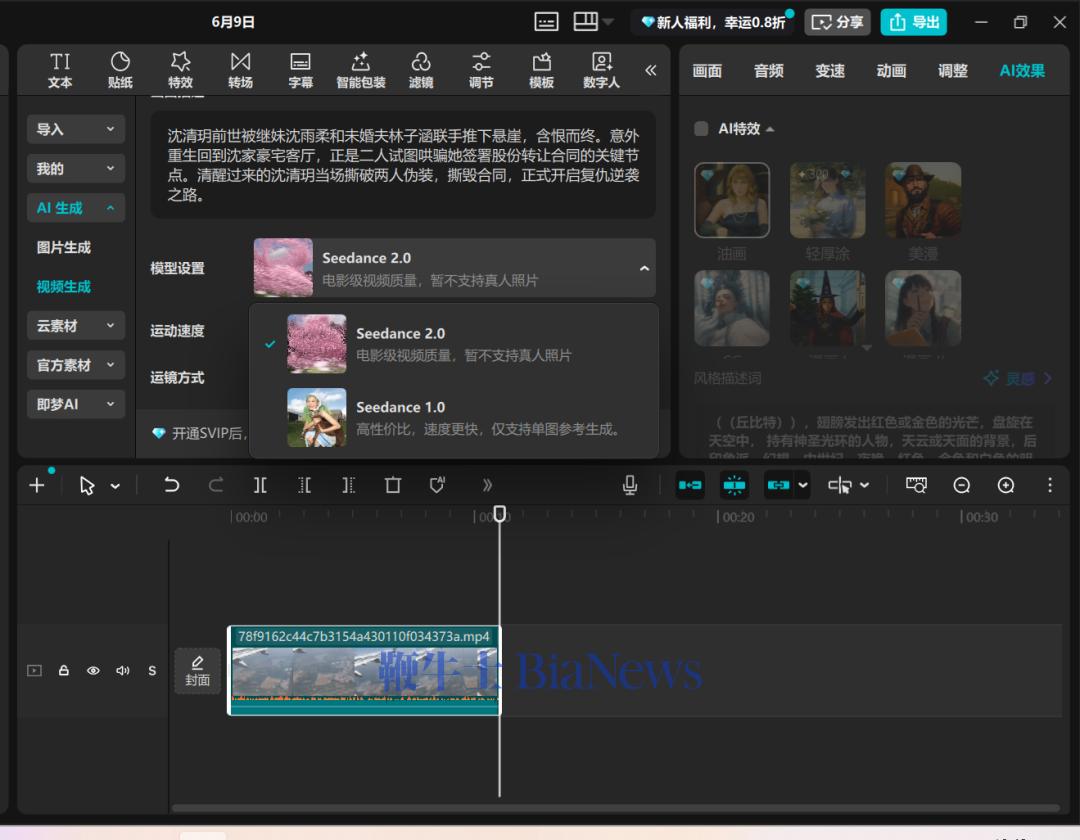This screenshot has height=840, width=1080.
Task: Choose Seedance 2.0 in dropdown list
Action: [454, 344]
